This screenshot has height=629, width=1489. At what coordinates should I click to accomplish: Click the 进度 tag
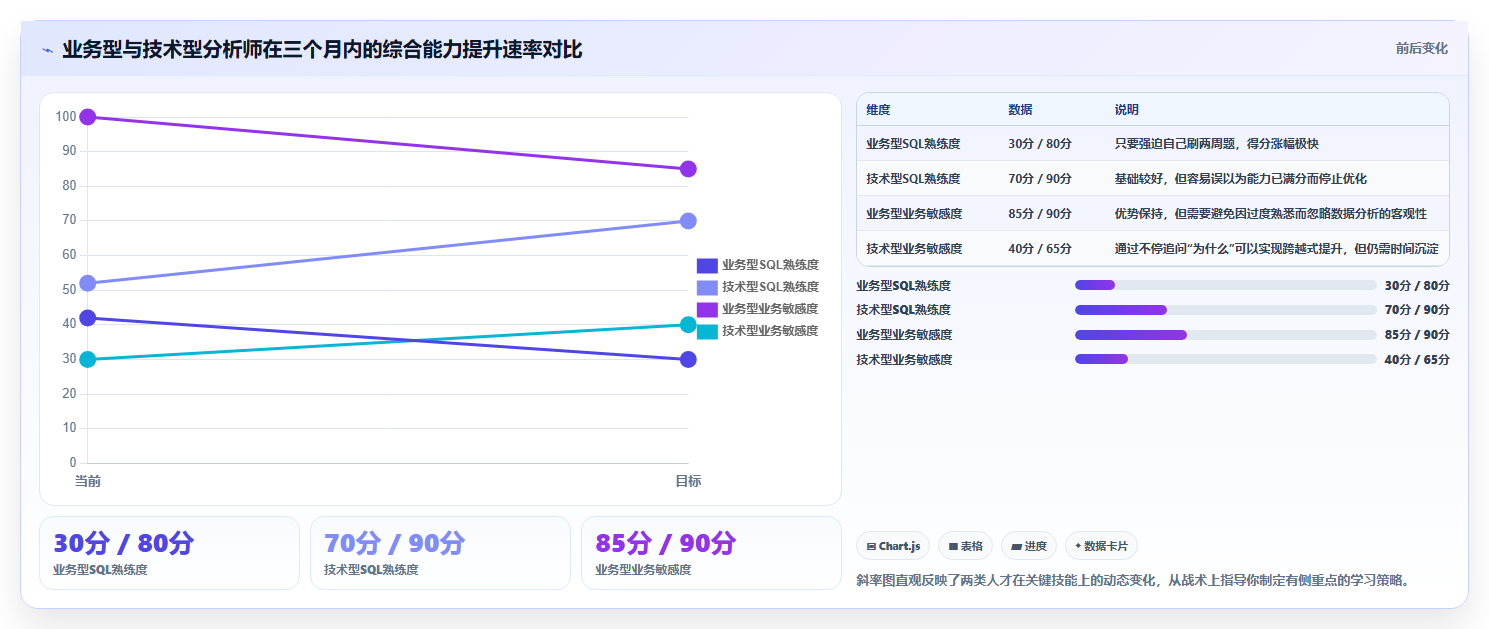[x=1029, y=546]
